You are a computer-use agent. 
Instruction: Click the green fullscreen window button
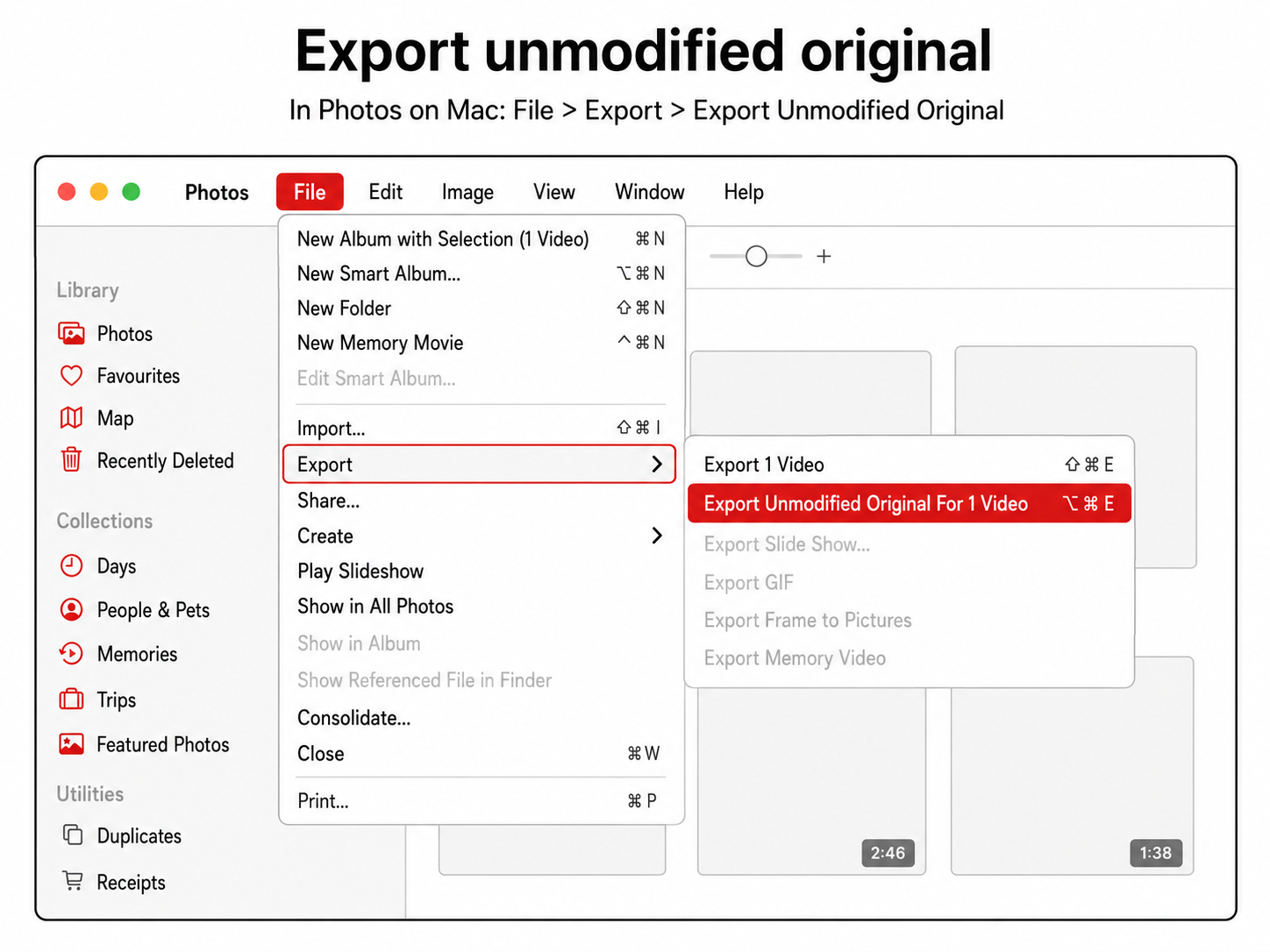[x=132, y=192]
